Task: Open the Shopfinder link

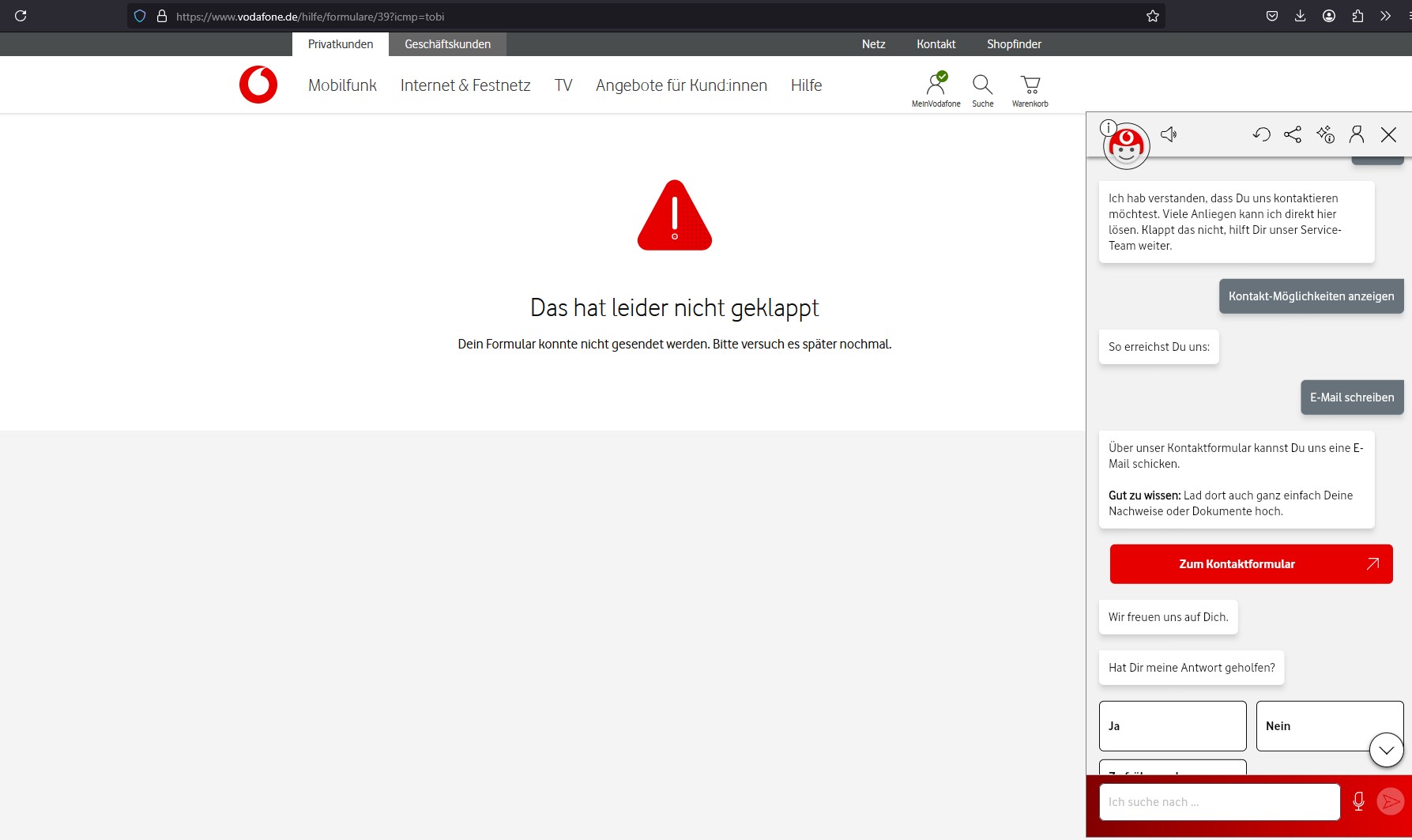Action: pyautogui.click(x=1014, y=44)
